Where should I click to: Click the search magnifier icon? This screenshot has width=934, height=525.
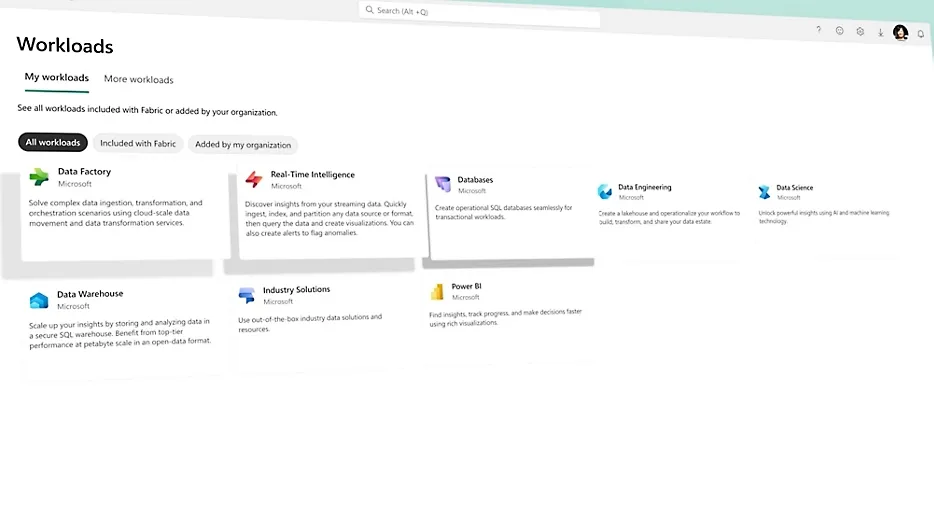(x=369, y=10)
